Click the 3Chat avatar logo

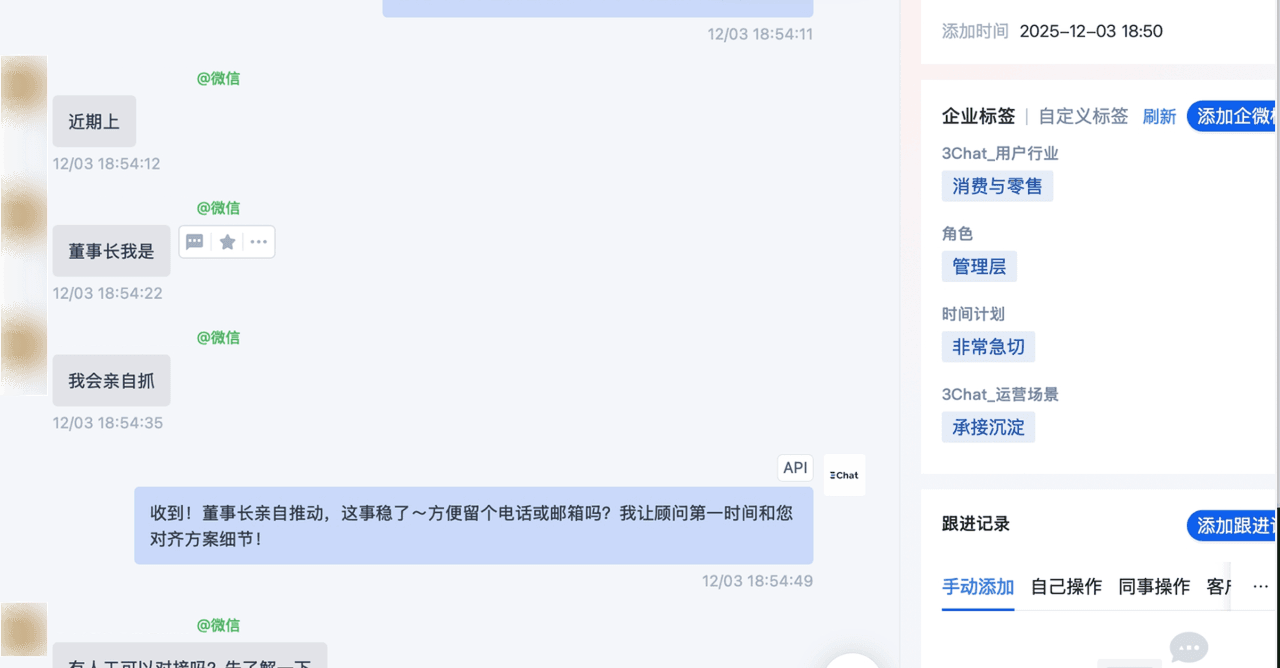click(x=844, y=475)
